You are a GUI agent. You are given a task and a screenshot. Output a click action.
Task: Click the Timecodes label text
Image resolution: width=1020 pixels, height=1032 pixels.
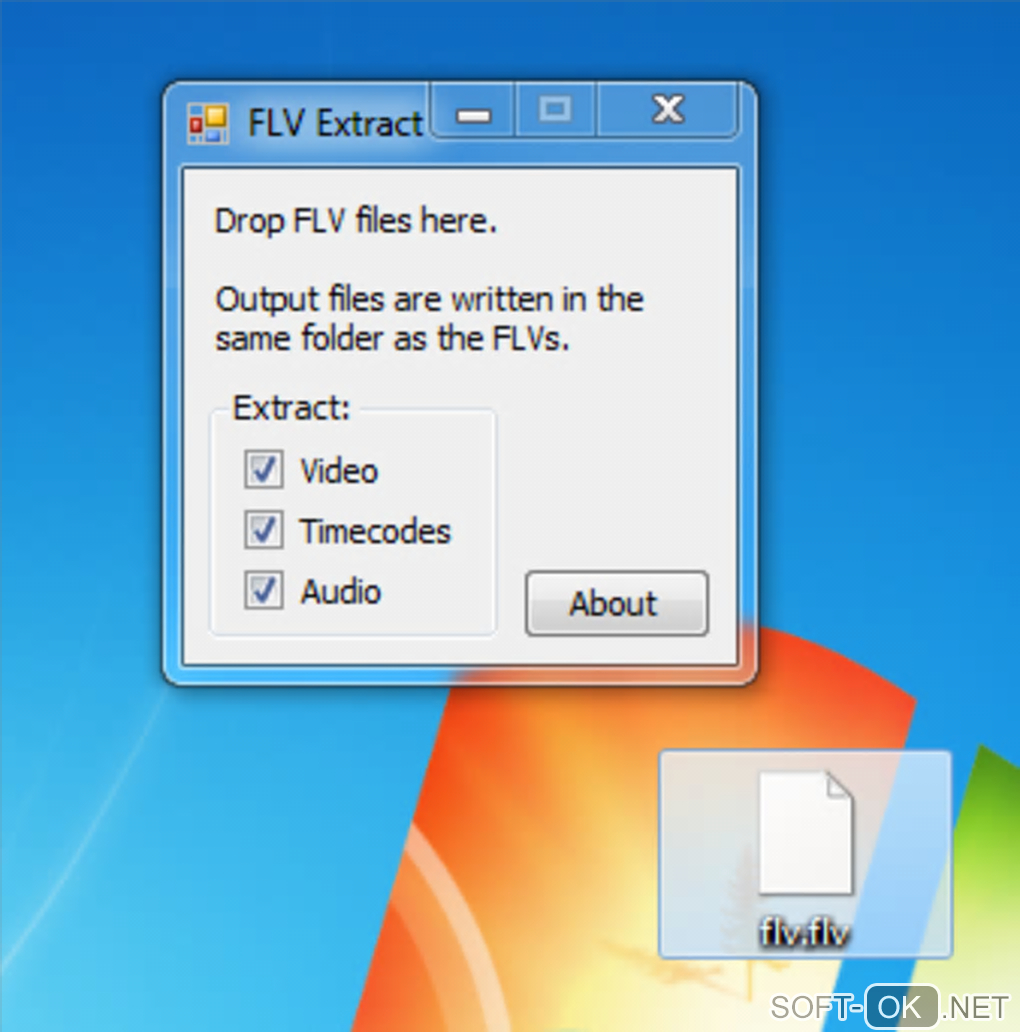[x=376, y=531]
